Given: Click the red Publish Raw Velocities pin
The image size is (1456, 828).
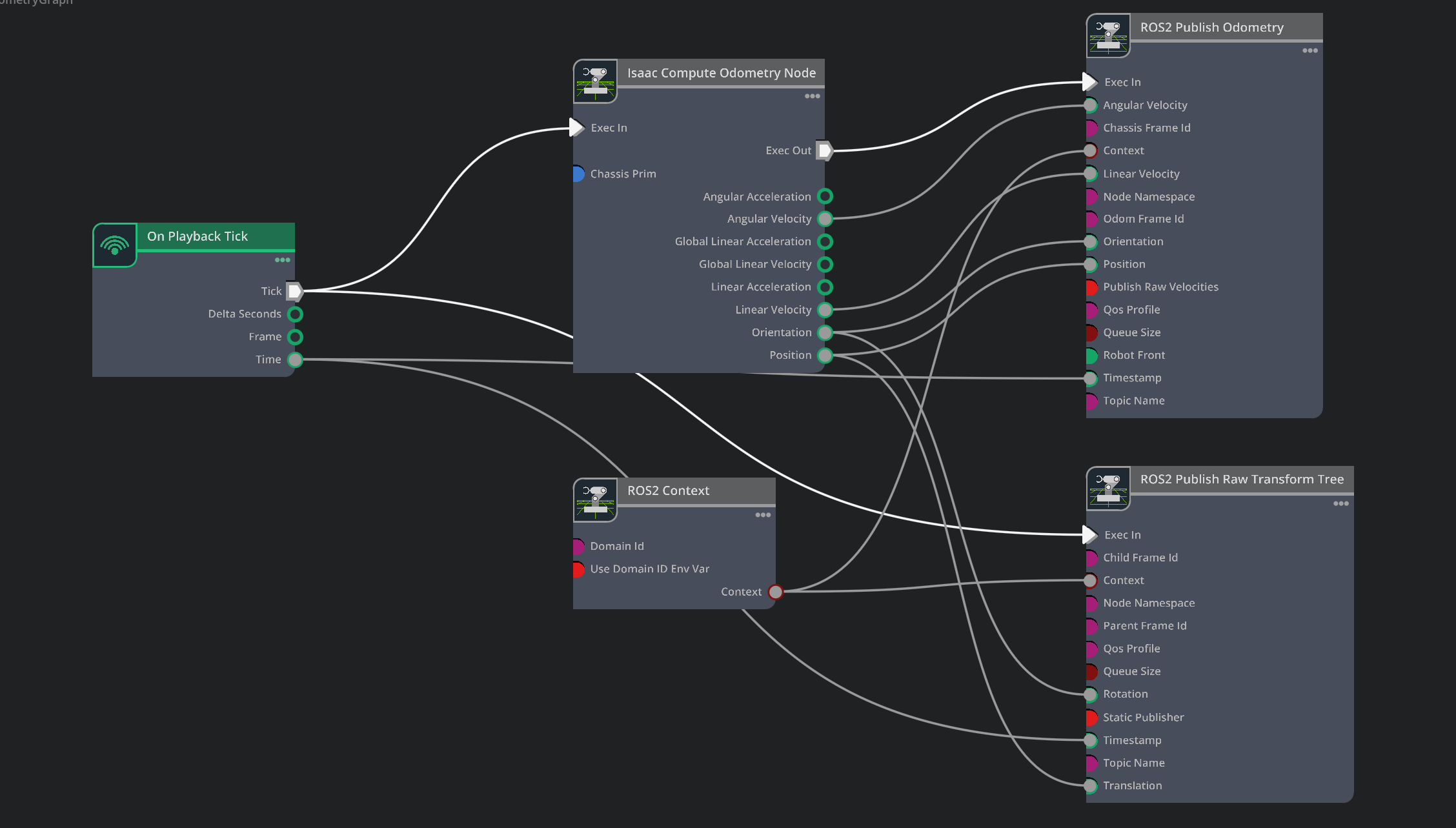Looking at the screenshot, I should click(1091, 287).
